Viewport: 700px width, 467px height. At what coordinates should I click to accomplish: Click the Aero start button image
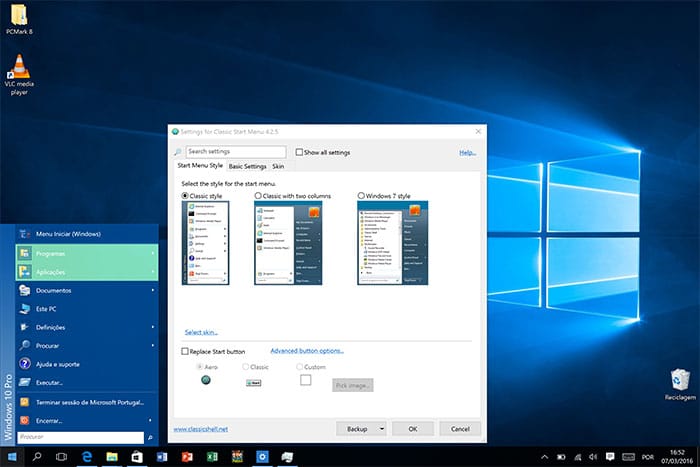click(x=206, y=380)
